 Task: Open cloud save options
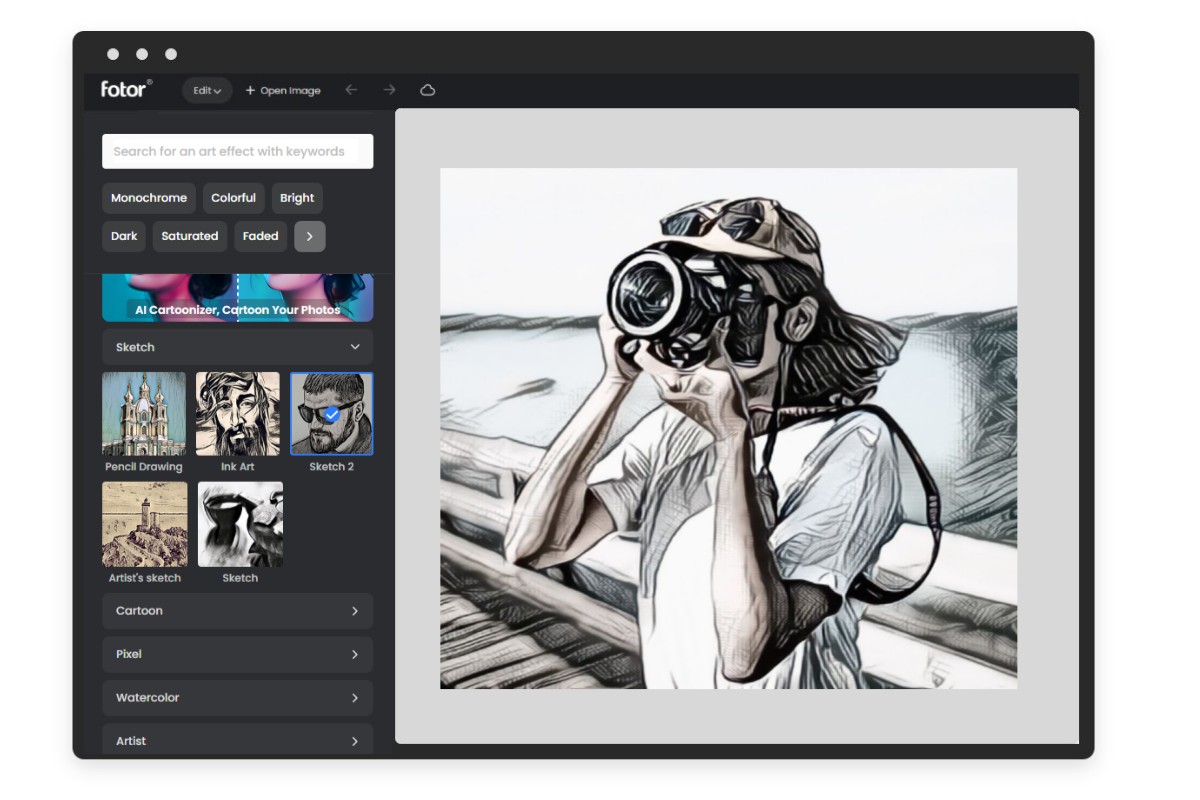427,90
